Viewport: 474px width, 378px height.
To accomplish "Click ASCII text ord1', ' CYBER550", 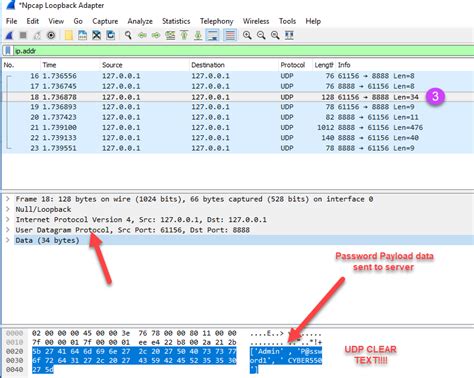I will (286, 360).
